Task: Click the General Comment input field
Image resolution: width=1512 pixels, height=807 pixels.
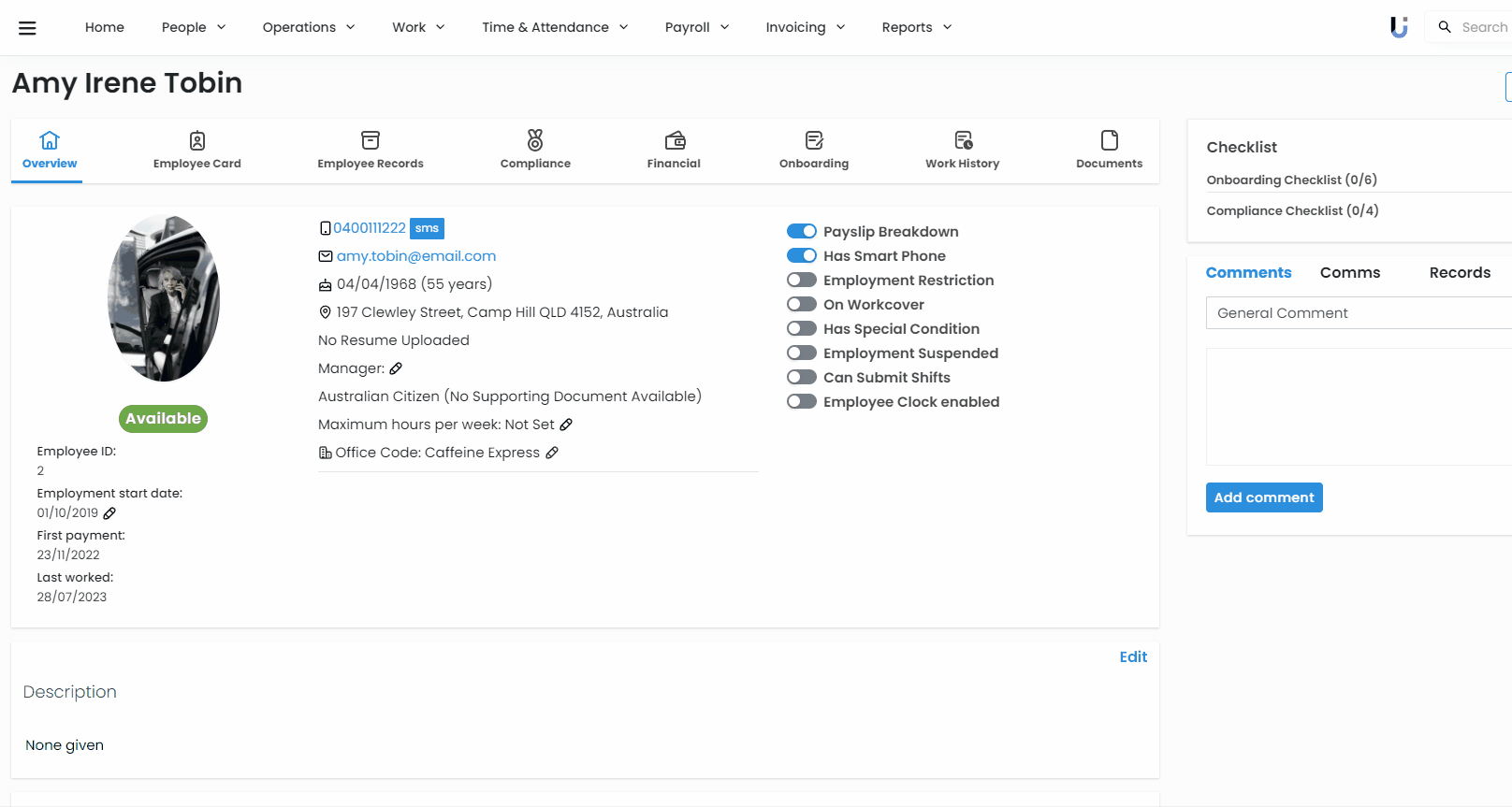Action: [1359, 313]
